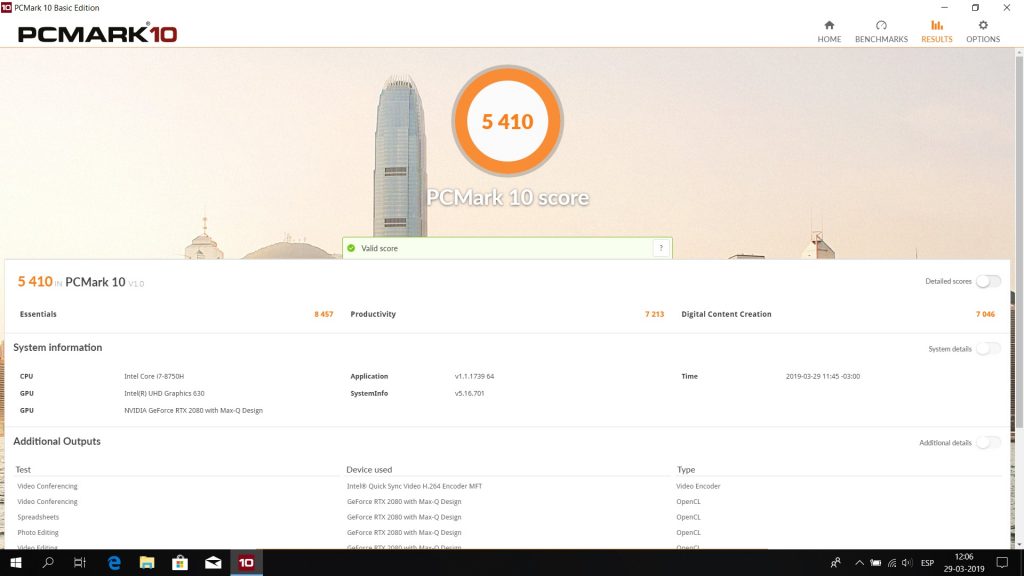
Task: Show hidden system tray icons
Action: 859,563
